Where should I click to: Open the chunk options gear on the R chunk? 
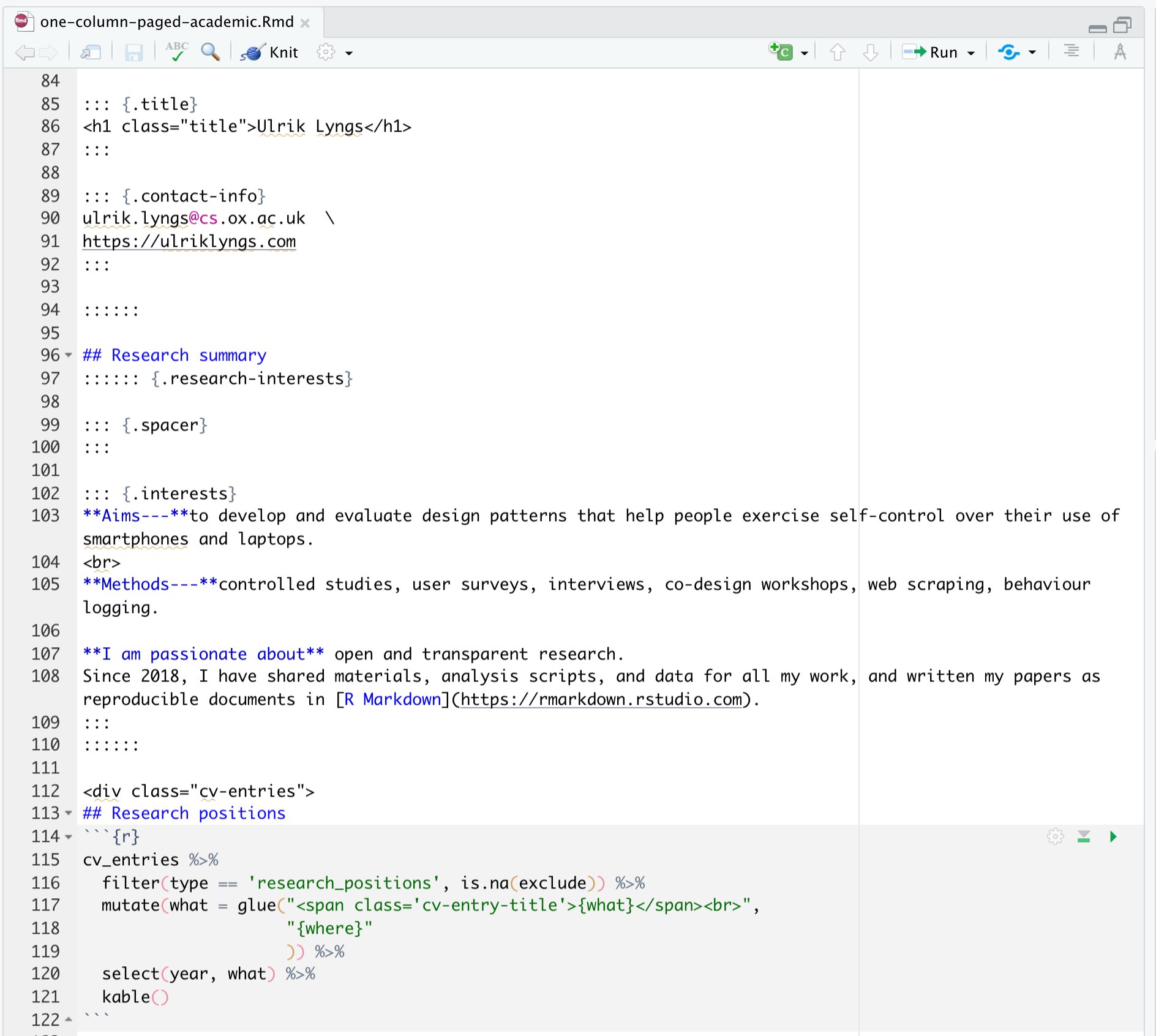click(1055, 837)
